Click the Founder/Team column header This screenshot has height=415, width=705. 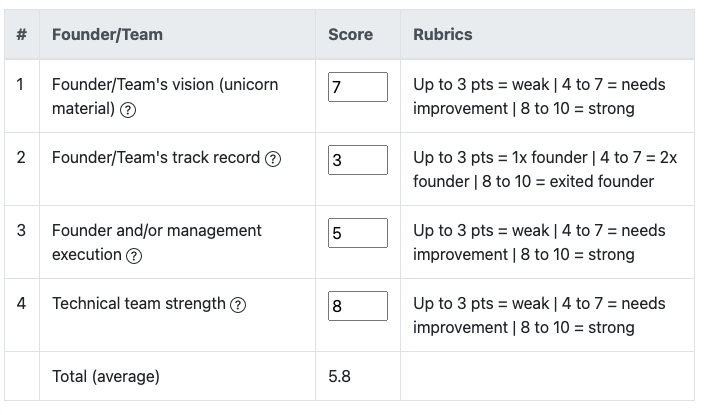point(107,34)
